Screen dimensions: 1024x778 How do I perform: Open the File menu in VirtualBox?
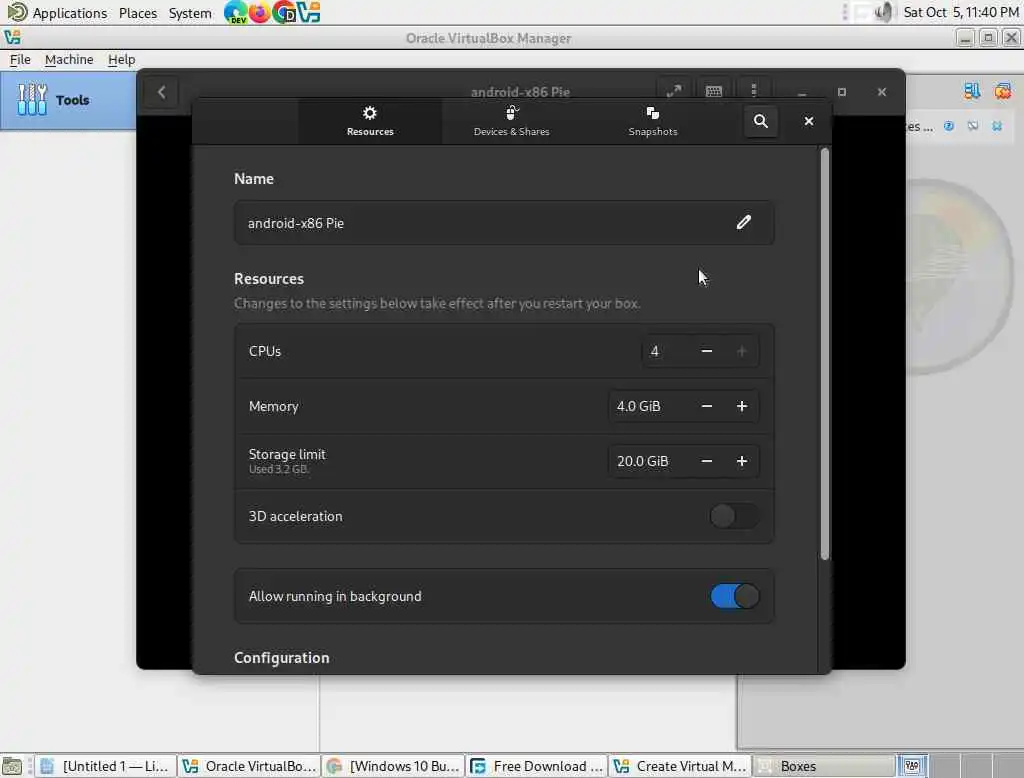pyautogui.click(x=20, y=59)
